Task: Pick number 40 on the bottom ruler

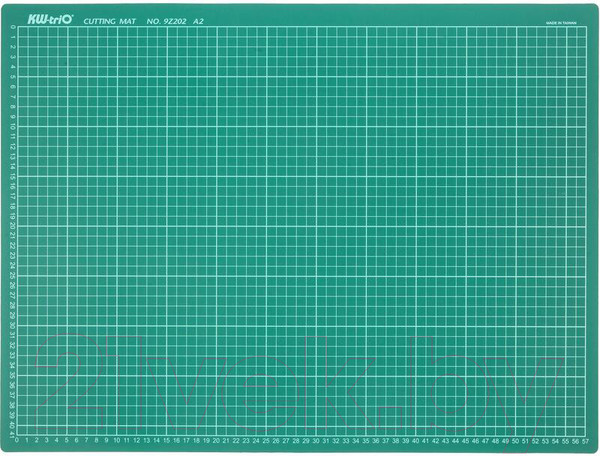Action: pyautogui.click(x=416, y=441)
